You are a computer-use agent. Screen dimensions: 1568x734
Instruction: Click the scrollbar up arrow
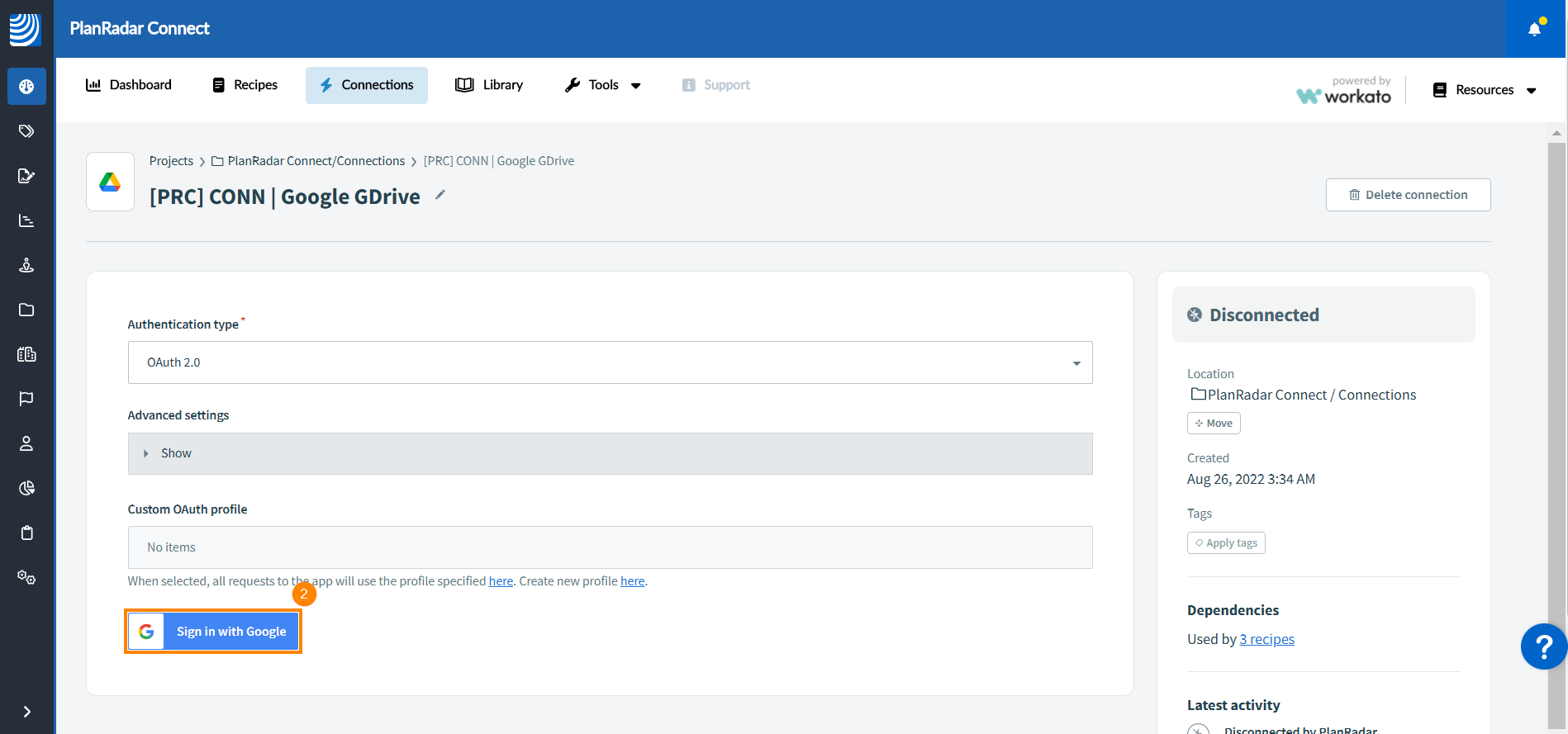point(1556,133)
